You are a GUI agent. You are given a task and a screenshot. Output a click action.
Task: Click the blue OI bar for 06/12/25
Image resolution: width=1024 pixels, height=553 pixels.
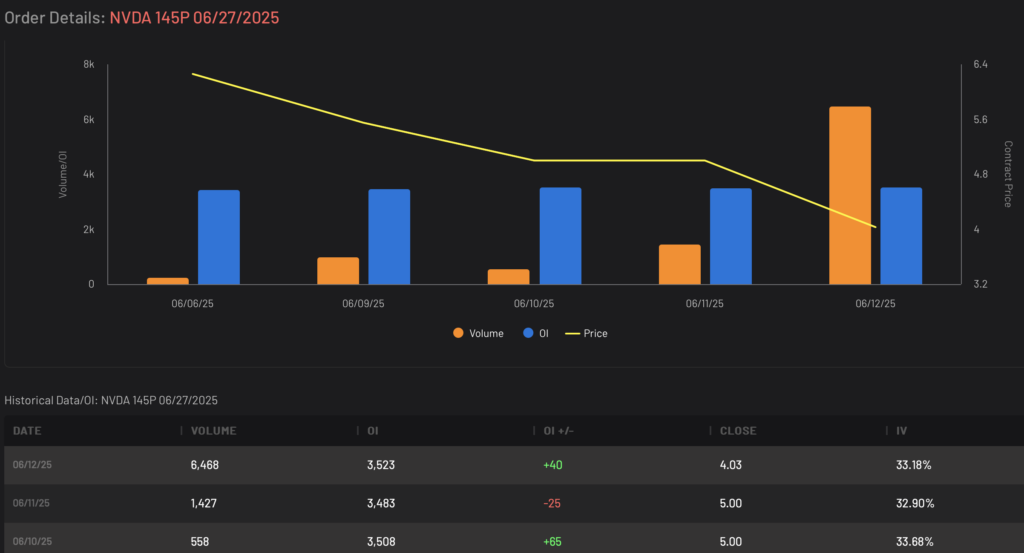click(x=901, y=236)
